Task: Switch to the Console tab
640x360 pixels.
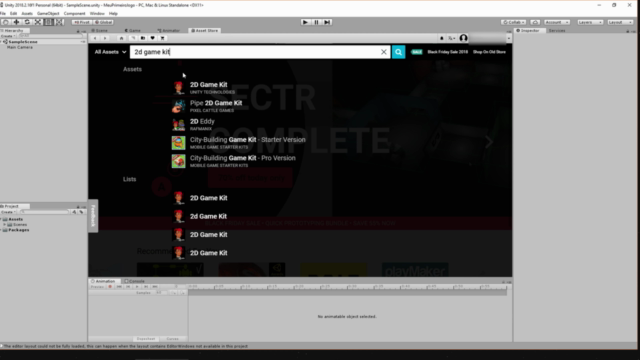Action: pyautogui.click(x=135, y=281)
